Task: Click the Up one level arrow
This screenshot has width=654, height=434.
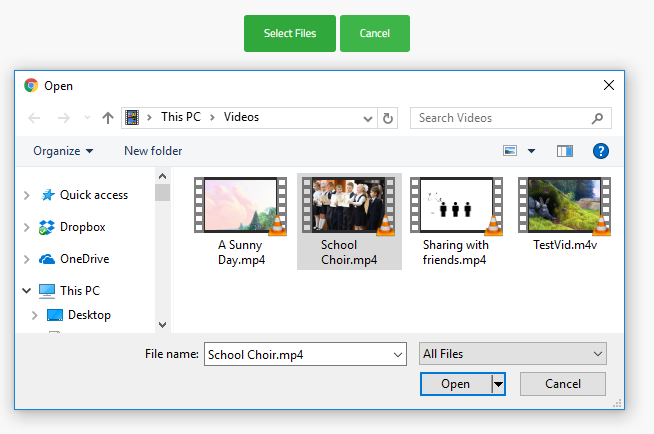Action: [108, 118]
